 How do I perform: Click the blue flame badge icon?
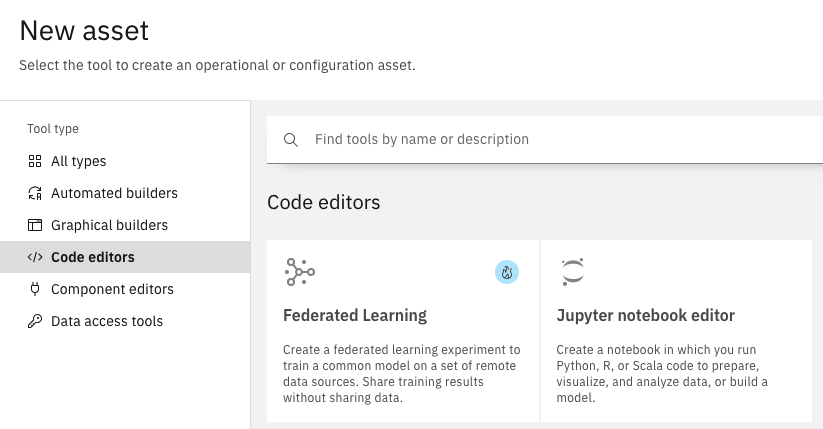(x=507, y=272)
